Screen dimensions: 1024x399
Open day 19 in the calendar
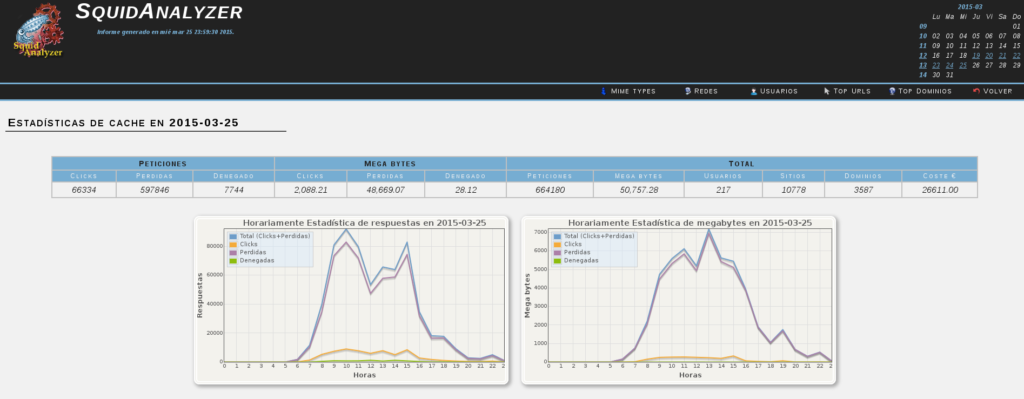(976, 56)
